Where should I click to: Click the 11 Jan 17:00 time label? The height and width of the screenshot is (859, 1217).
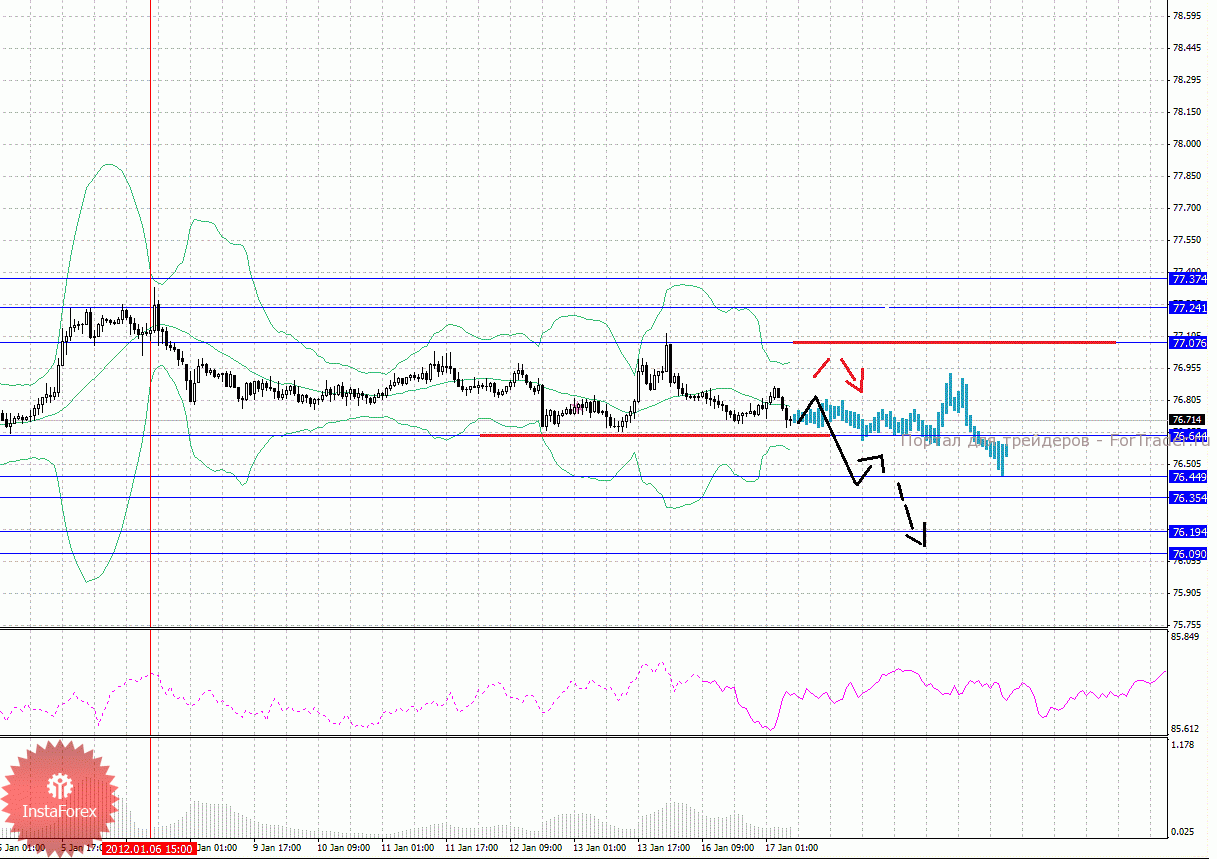click(x=470, y=848)
